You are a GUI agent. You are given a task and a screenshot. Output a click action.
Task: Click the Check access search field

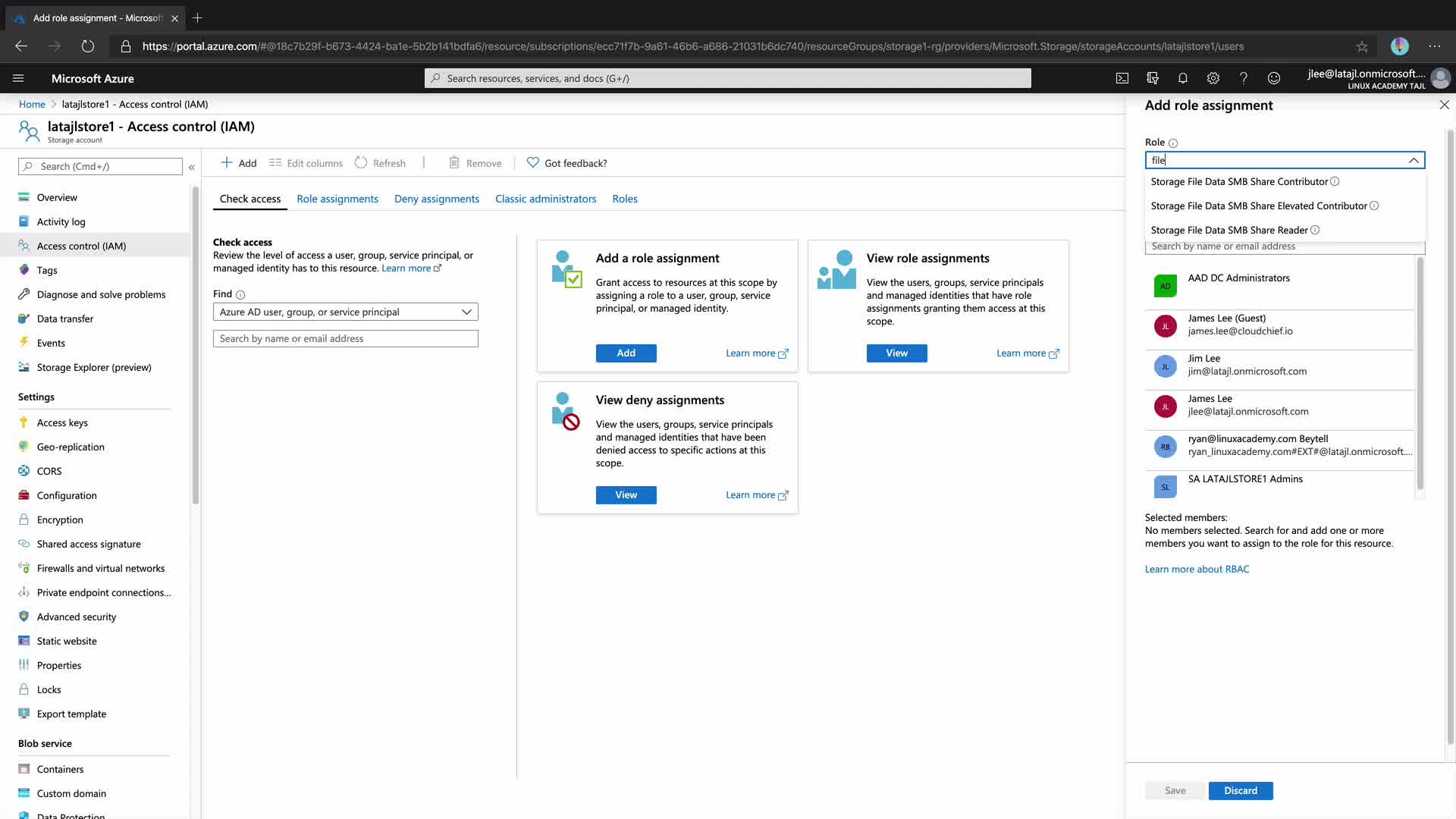click(345, 338)
